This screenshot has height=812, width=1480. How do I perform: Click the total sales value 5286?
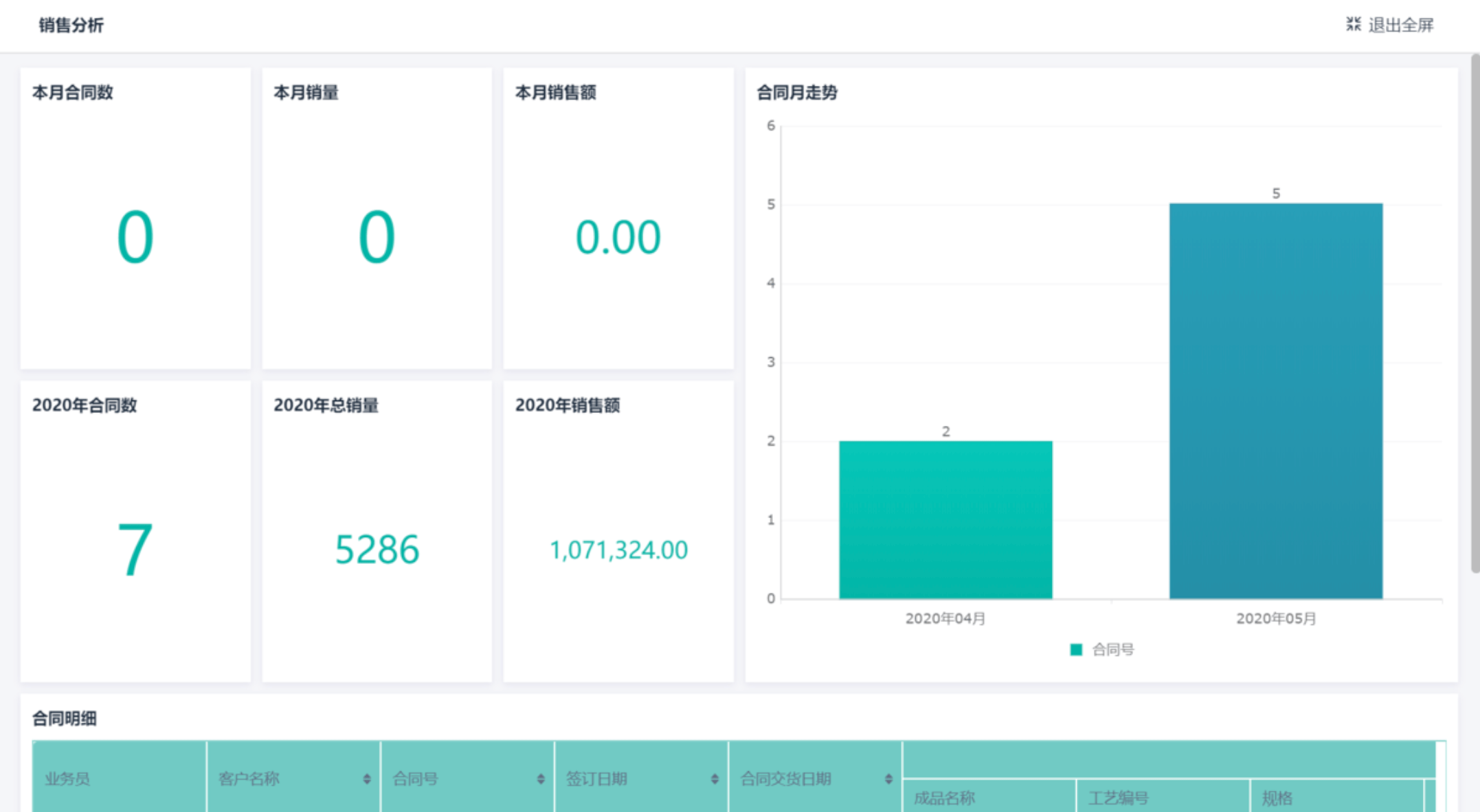point(377,550)
